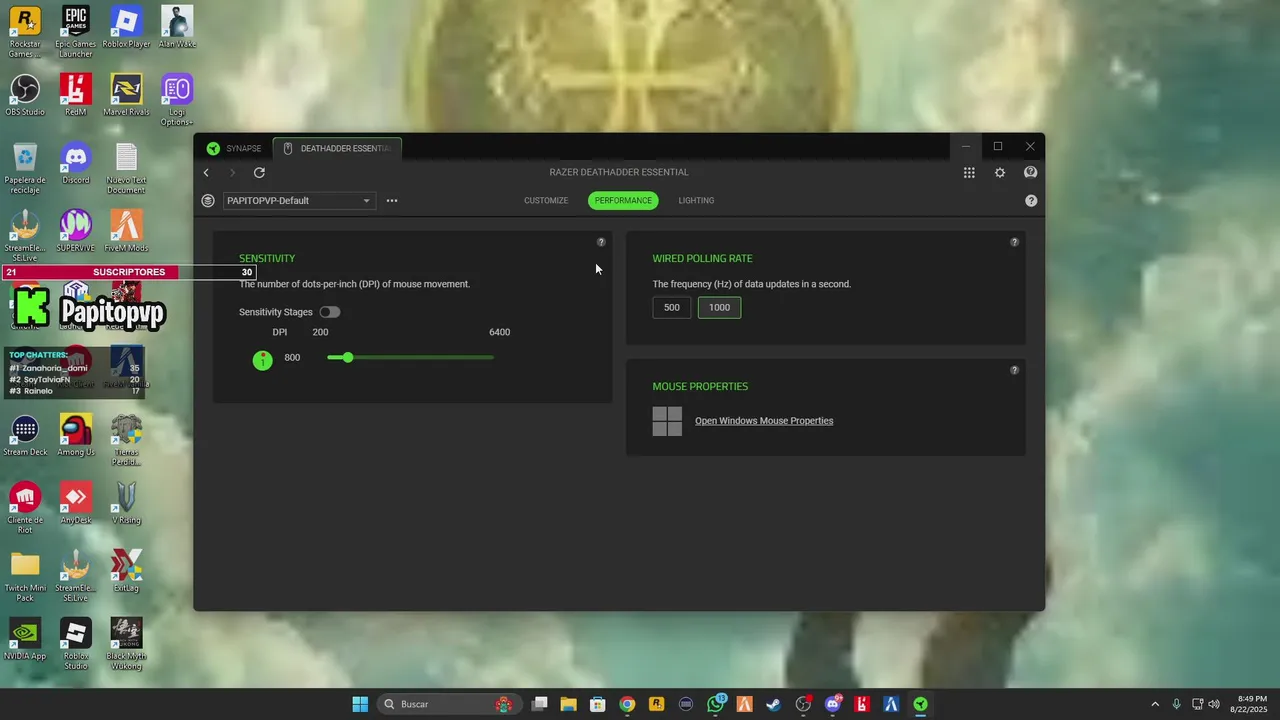Click the 800 DPI value
1280x720 pixels.
[x=292, y=358]
